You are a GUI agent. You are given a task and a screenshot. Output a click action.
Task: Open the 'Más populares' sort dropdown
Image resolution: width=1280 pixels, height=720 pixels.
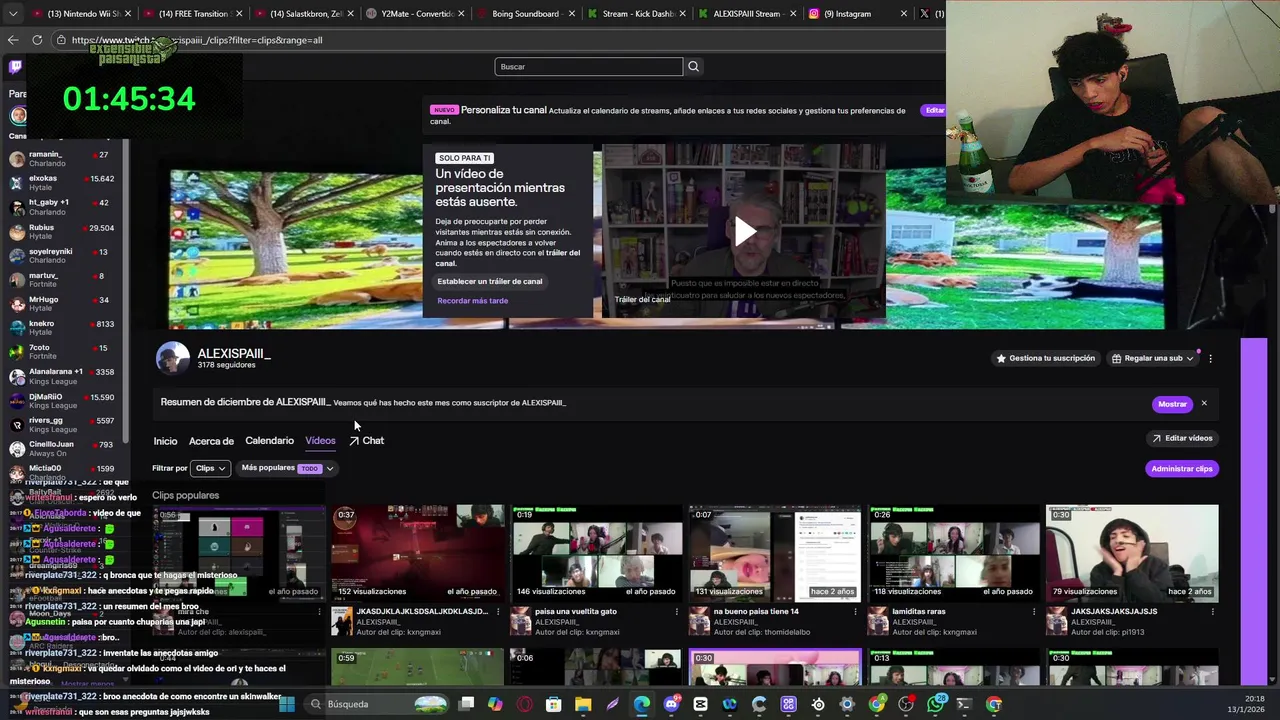(x=287, y=468)
